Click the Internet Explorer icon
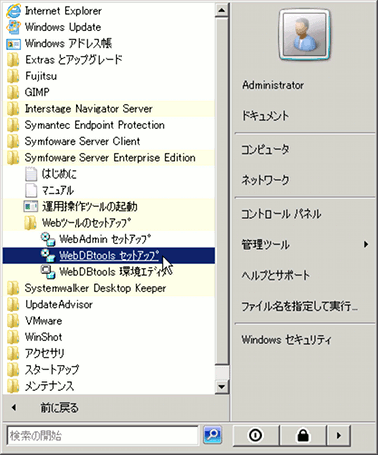The width and height of the screenshot is (378, 455). [x=13, y=11]
